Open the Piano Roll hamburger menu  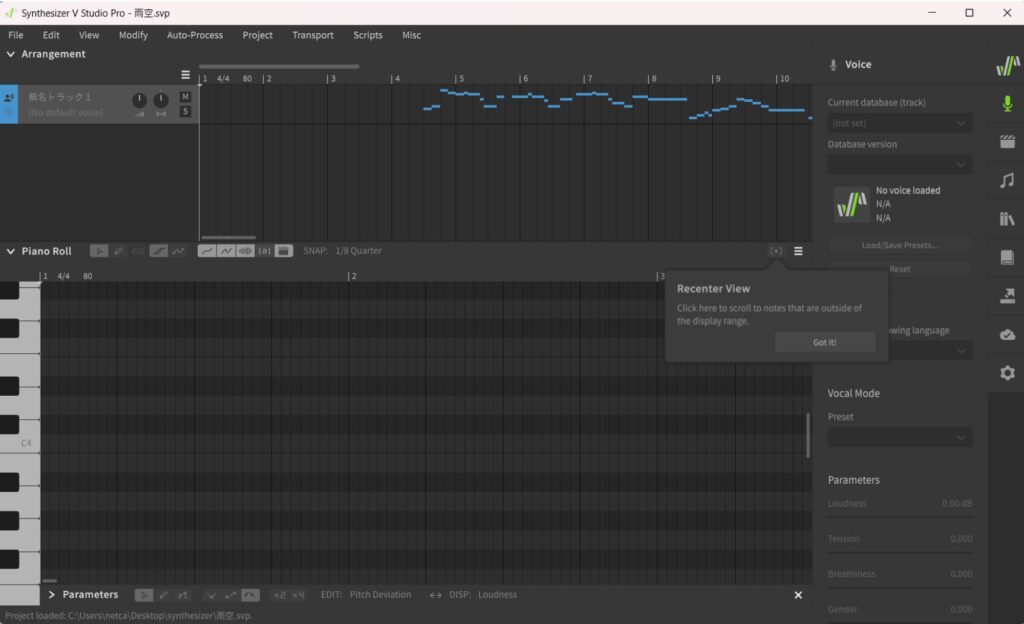(798, 251)
